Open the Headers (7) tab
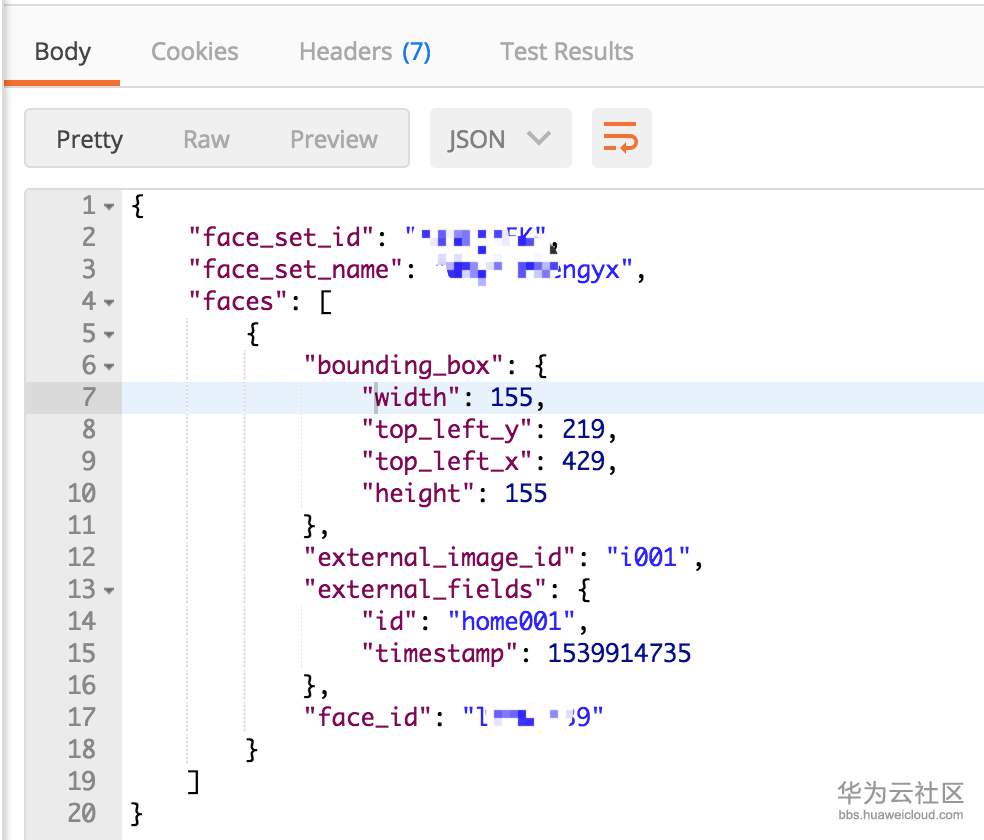The width and height of the screenshot is (984, 840). 365,52
